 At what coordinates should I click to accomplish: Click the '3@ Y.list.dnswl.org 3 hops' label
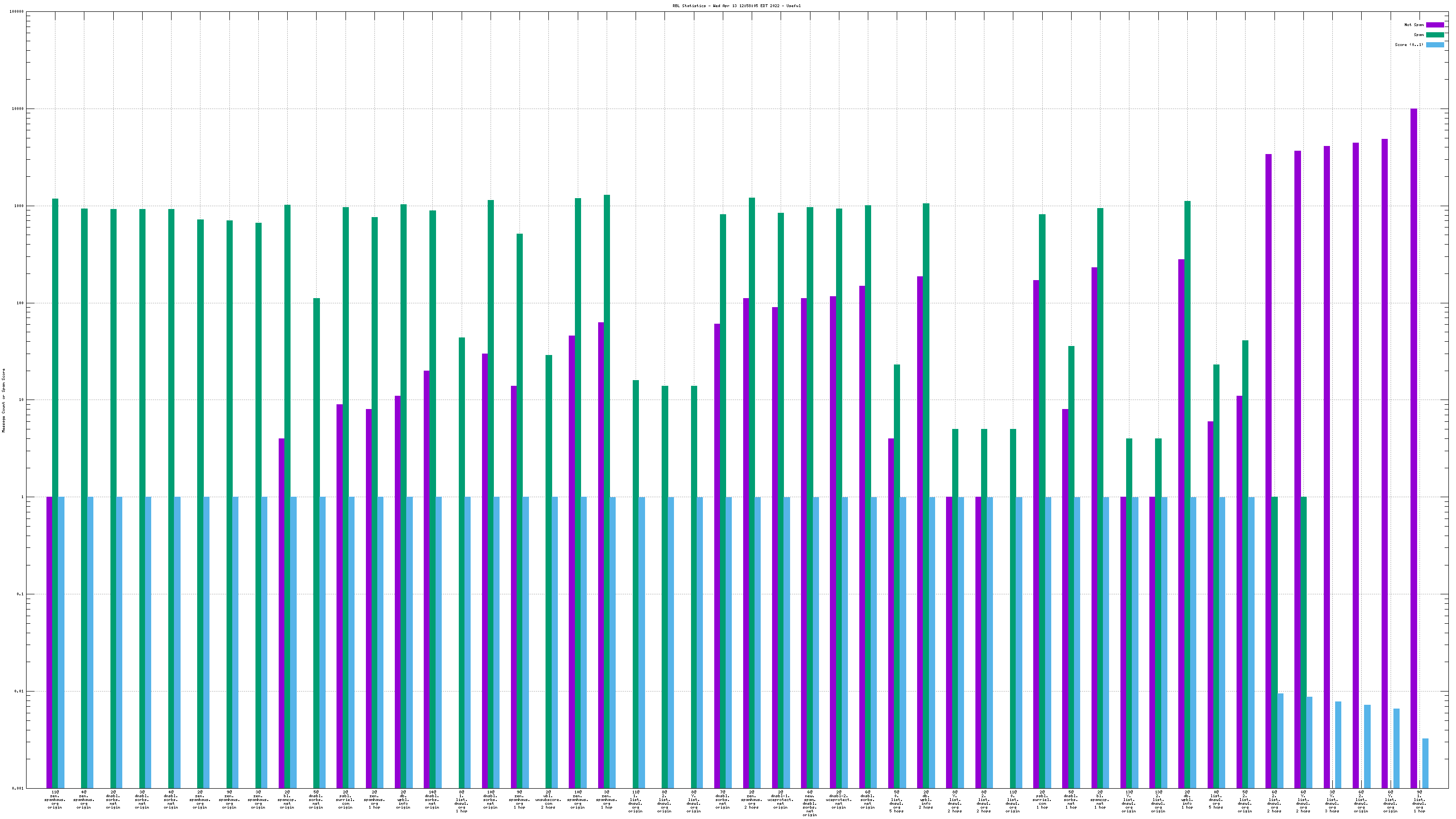click(x=1332, y=801)
